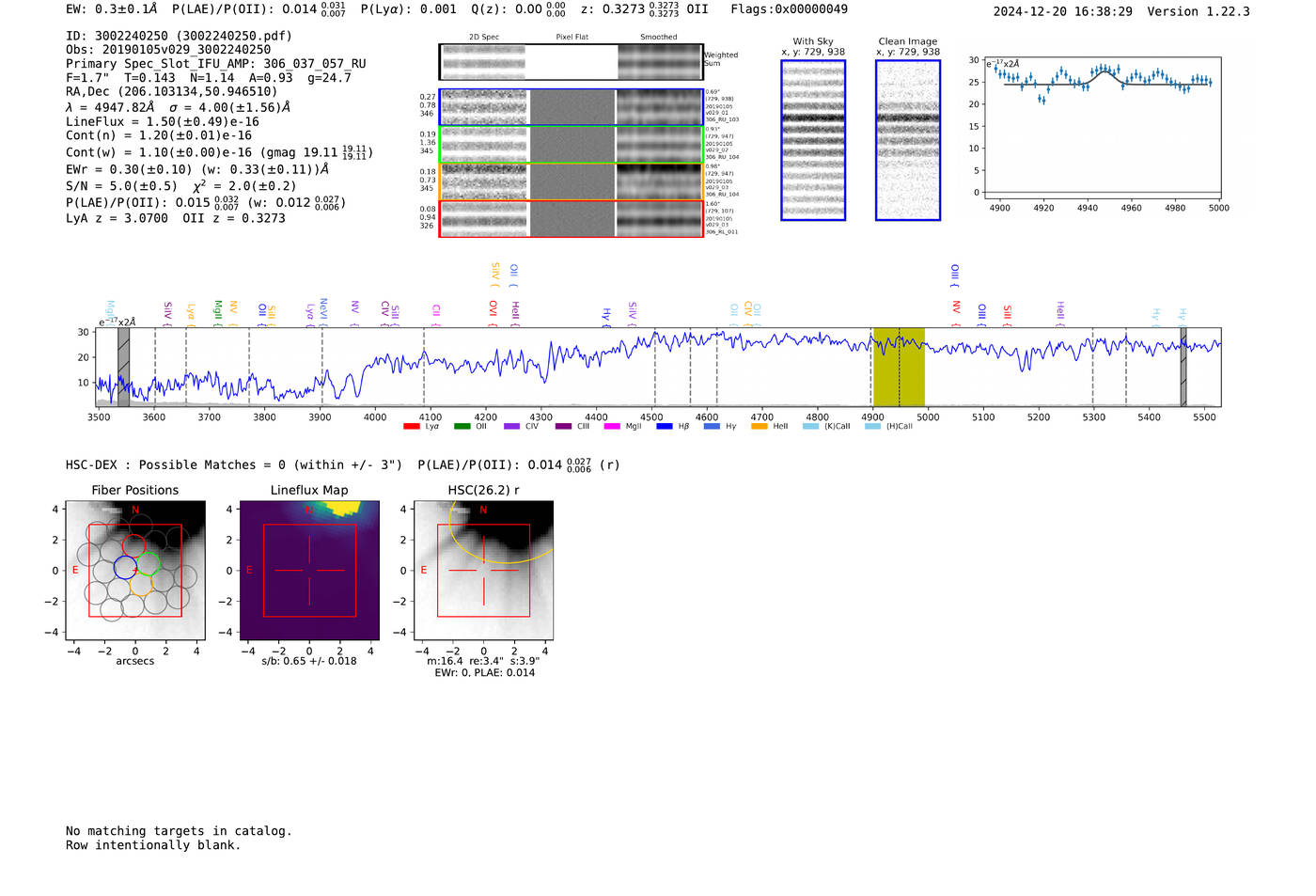Viewport: 1316px width, 896px height.
Task: Click the "Row intentionally blank." text
Action: (153, 845)
